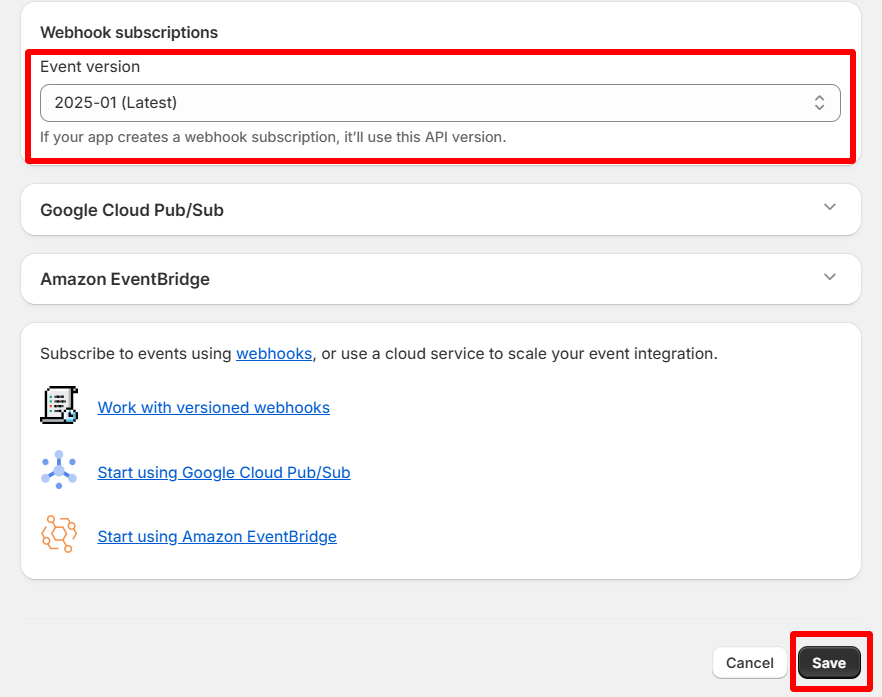
Task: Follow "Start using Amazon EventBridge" link
Action: pyautogui.click(x=217, y=537)
